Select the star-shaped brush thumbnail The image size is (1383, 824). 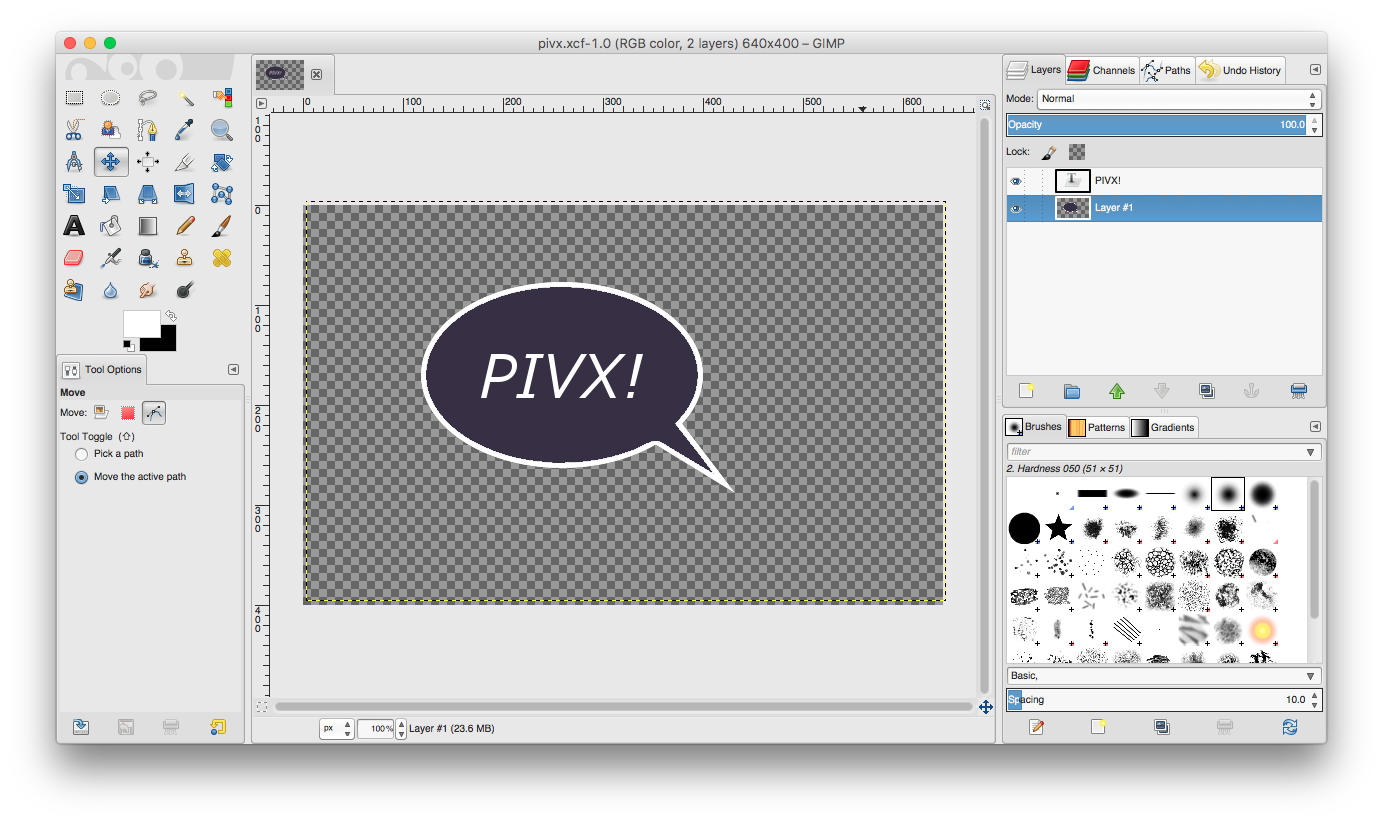(1058, 527)
